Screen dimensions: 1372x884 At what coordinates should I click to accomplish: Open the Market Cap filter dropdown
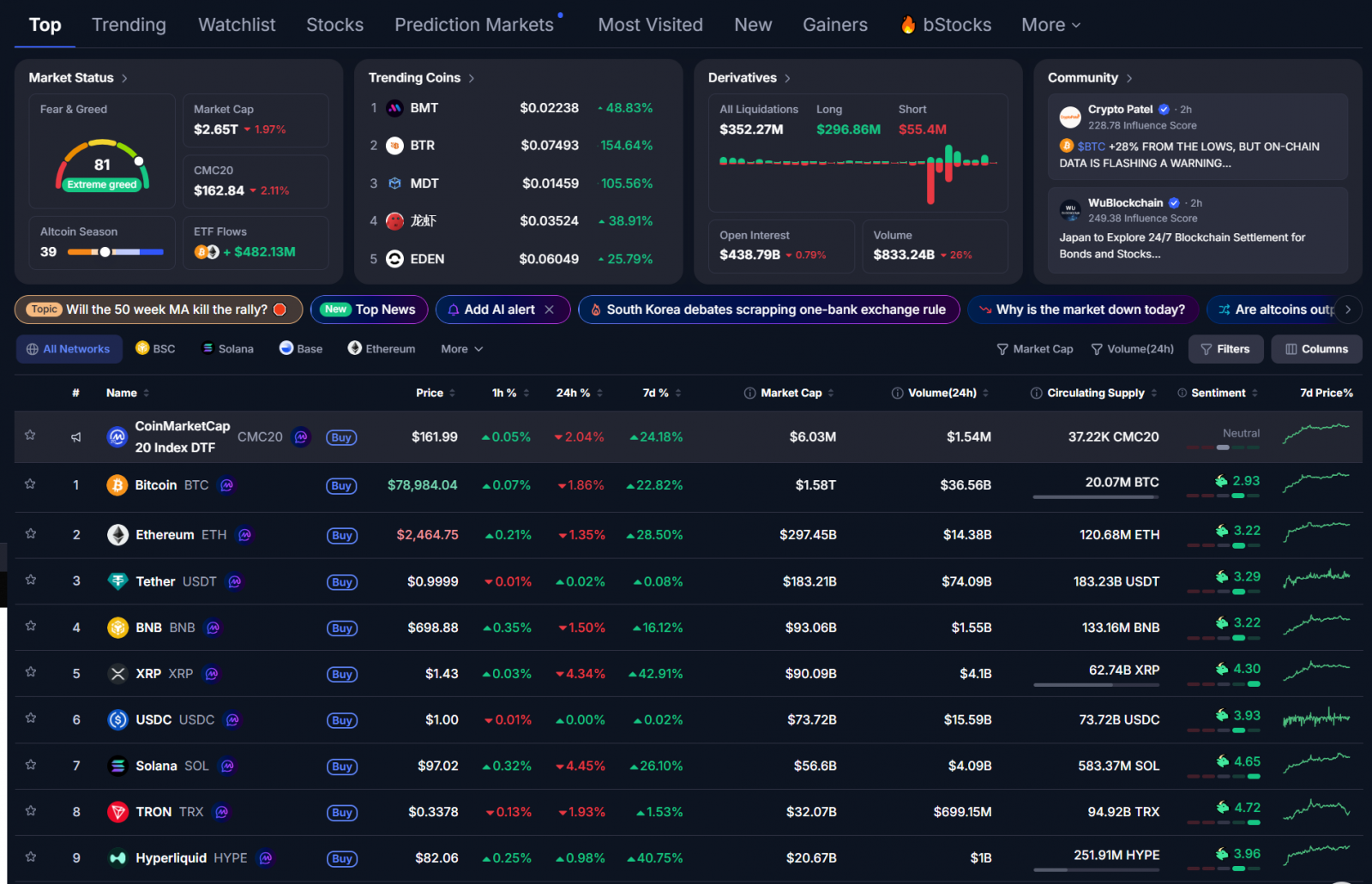[x=1034, y=349]
